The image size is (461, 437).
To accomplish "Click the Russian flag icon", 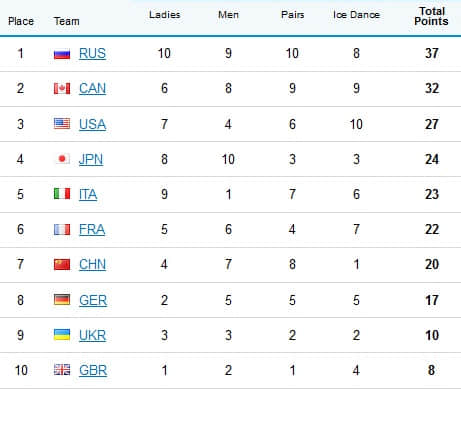I will pos(62,54).
